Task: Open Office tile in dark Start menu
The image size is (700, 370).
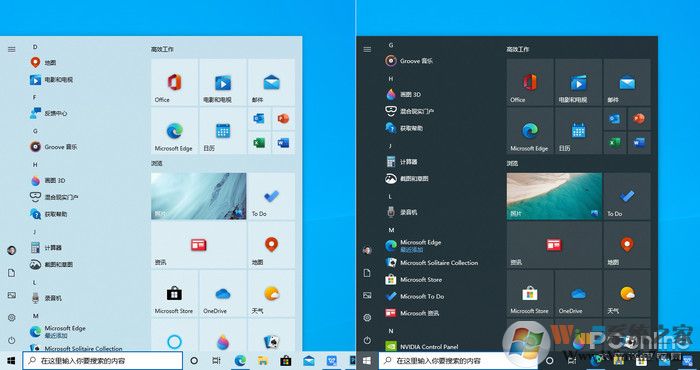Action: pyautogui.click(x=530, y=83)
